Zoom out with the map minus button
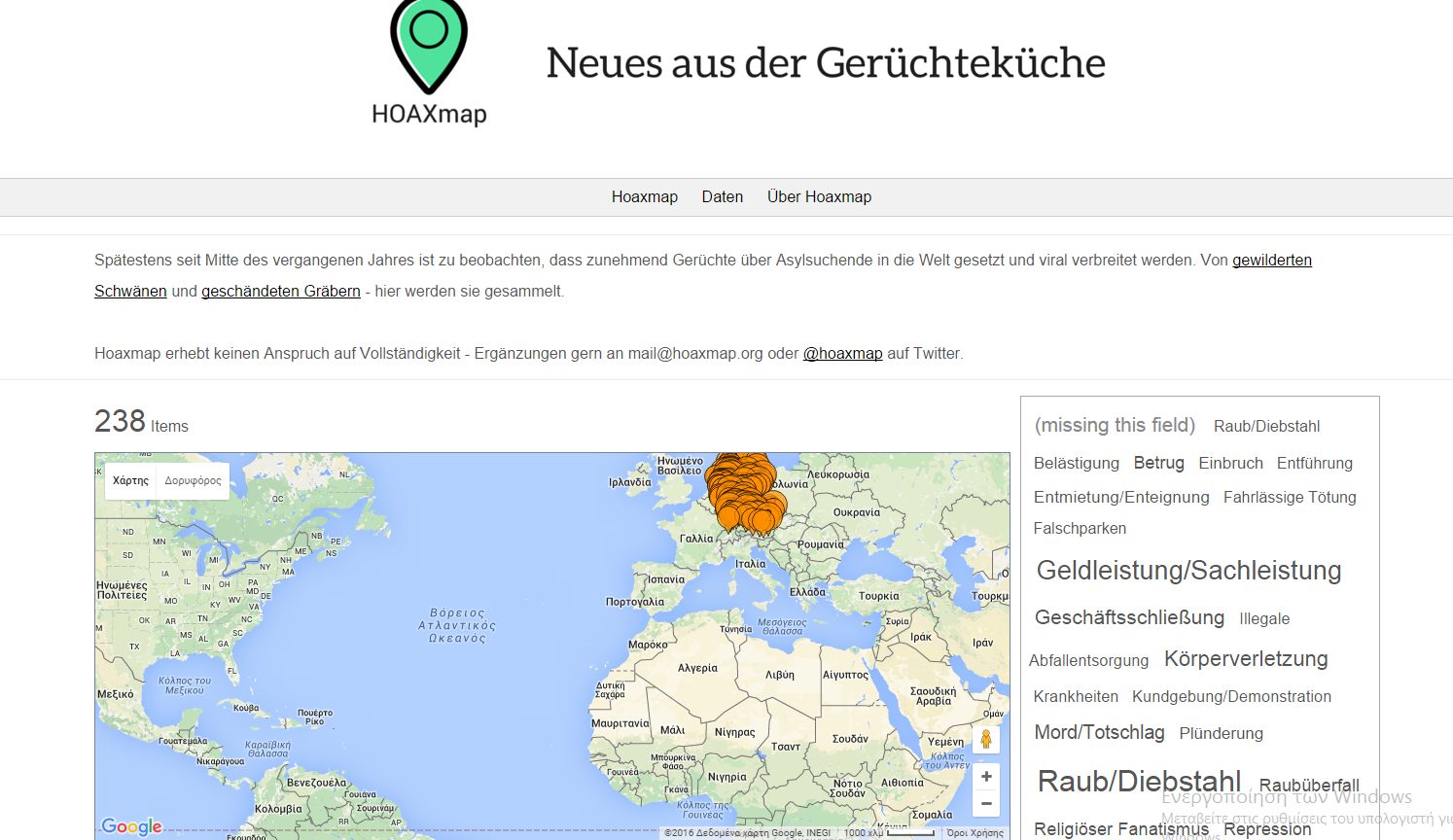 (985, 803)
